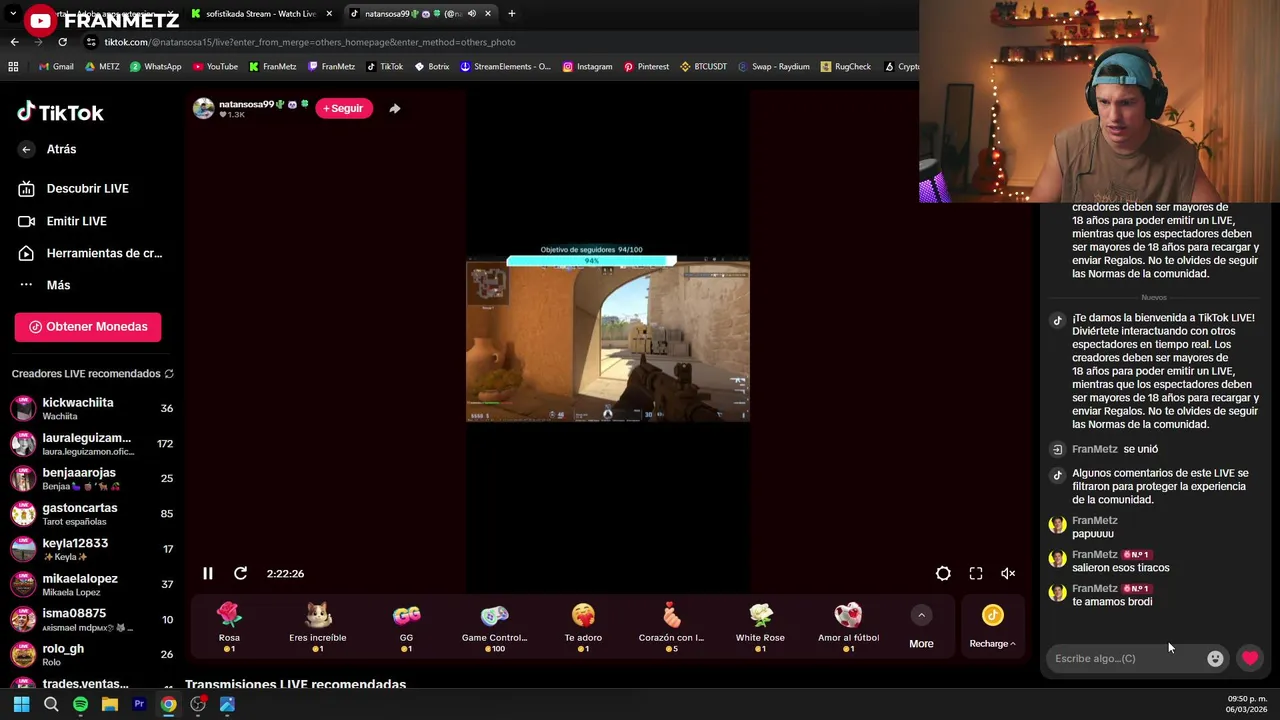Click the taskbar clock and date
This screenshot has height=720, width=1280.
click(1247, 704)
